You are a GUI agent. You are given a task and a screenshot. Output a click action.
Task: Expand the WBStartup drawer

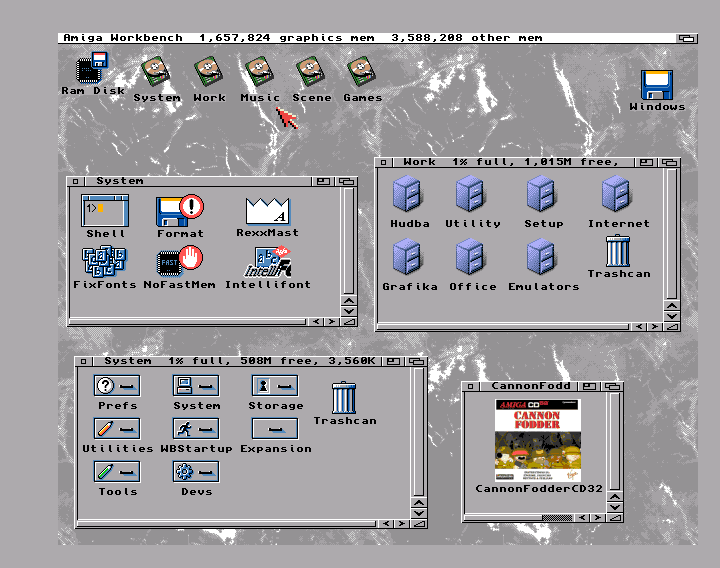pos(195,428)
